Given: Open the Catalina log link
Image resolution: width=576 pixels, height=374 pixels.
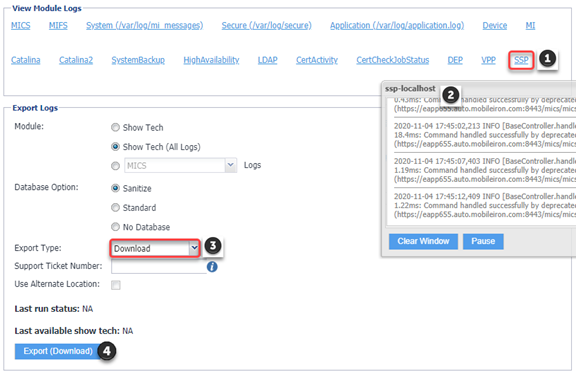Looking at the screenshot, I should click(x=26, y=60).
